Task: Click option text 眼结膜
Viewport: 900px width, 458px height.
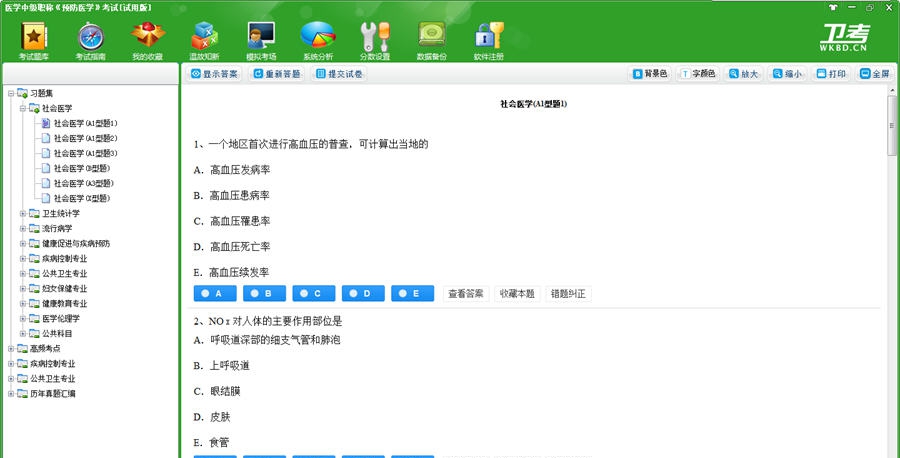Action: click(x=225, y=391)
